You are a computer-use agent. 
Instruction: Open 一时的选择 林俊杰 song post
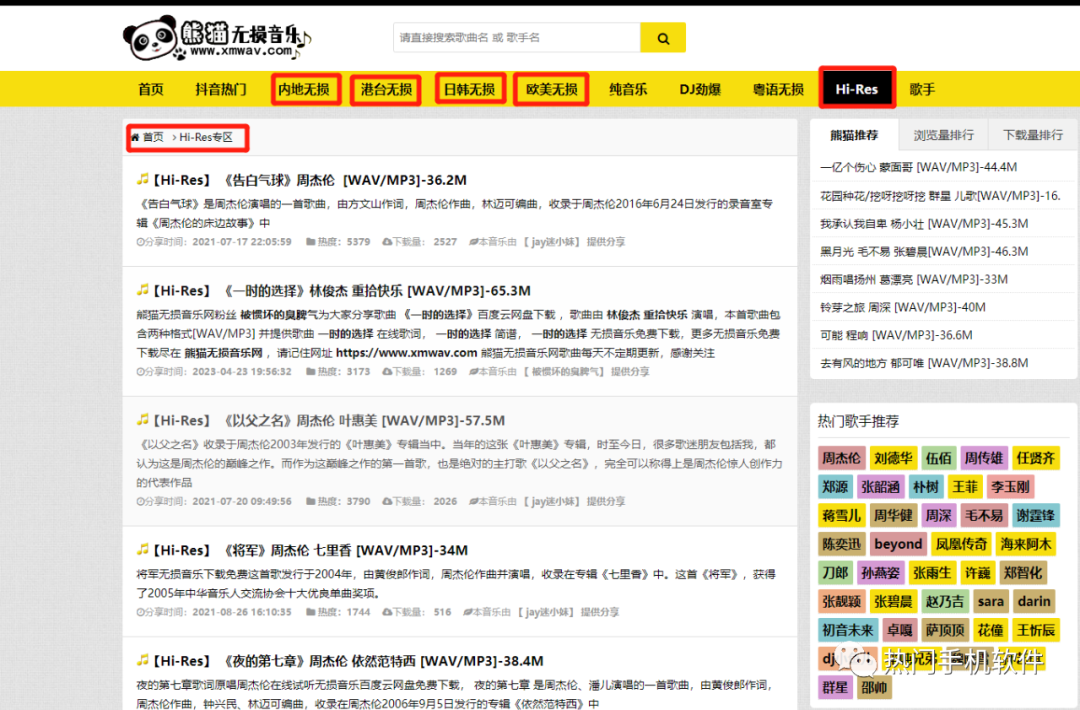coord(341,291)
